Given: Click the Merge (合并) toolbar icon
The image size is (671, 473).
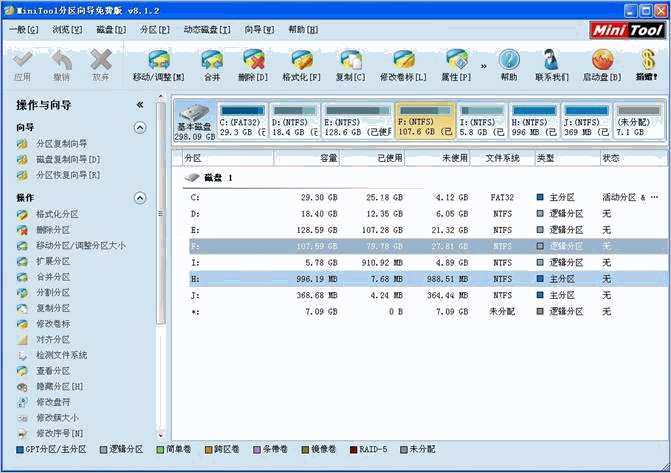Looking at the screenshot, I should [212, 60].
